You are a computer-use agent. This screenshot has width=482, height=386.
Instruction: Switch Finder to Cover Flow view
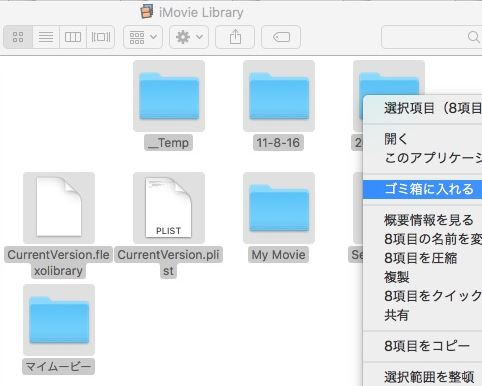tap(101, 37)
